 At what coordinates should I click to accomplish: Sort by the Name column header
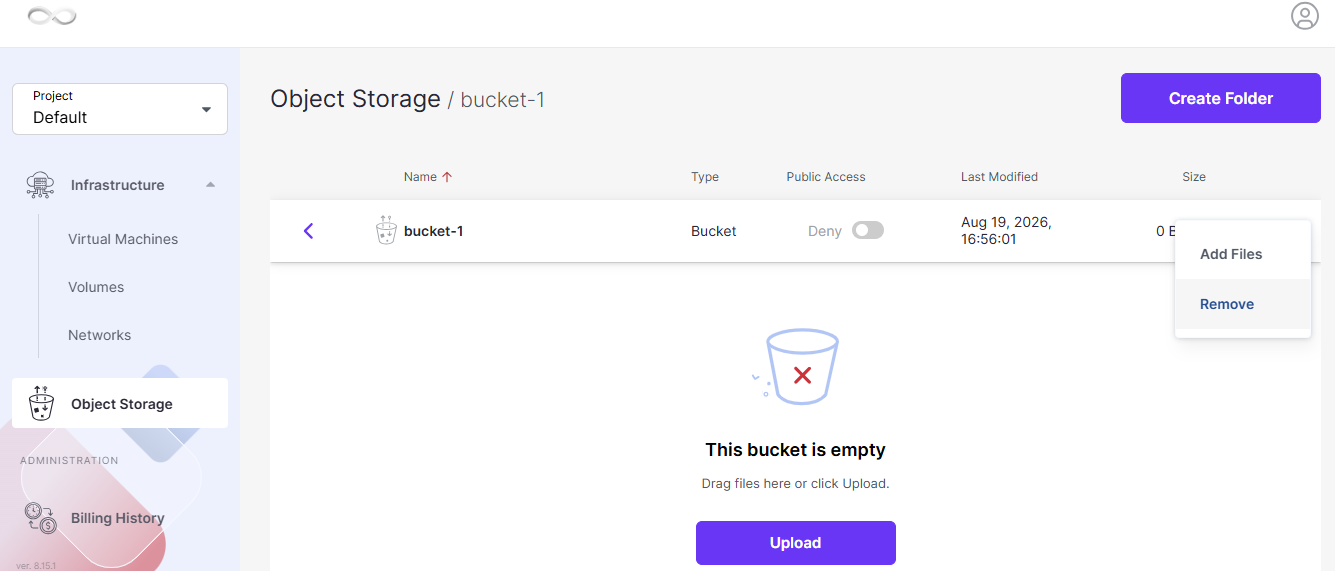pyautogui.click(x=420, y=177)
